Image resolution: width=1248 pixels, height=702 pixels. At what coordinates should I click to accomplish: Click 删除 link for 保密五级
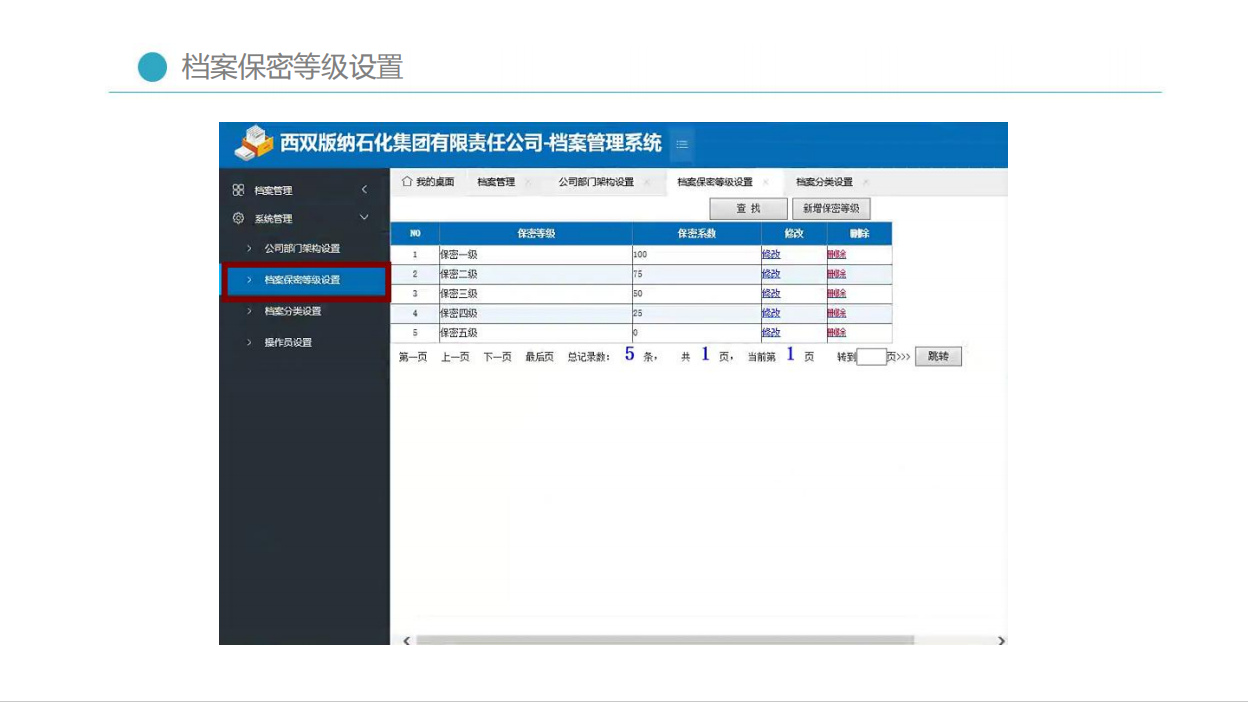coord(837,333)
